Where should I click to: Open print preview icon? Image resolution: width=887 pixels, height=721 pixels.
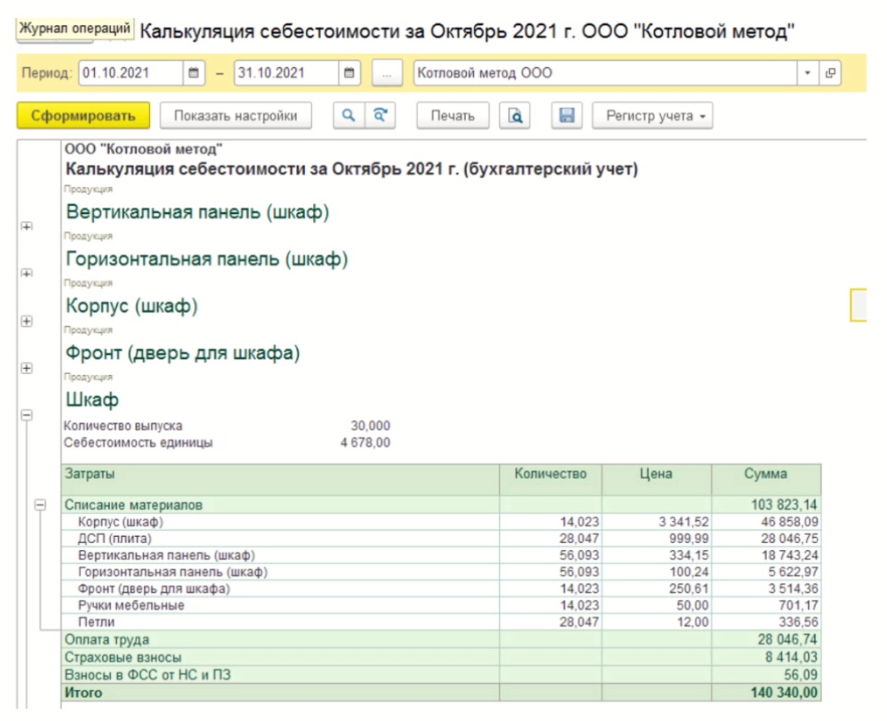pyautogui.click(x=515, y=116)
